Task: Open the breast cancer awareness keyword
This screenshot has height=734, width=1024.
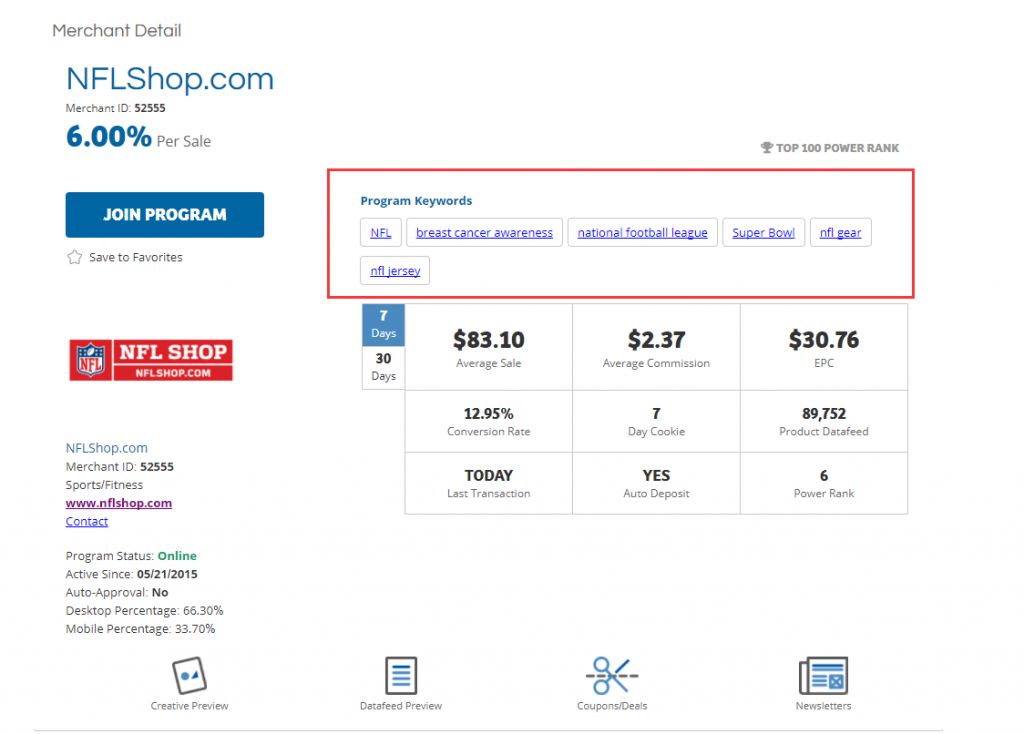Action: click(484, 232)
